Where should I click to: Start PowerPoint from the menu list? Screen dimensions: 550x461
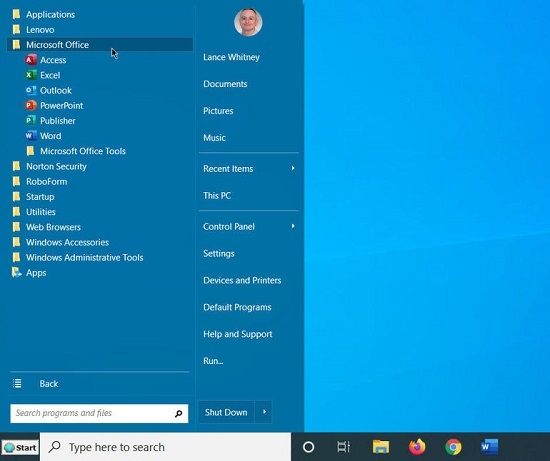tap(54, 106)
